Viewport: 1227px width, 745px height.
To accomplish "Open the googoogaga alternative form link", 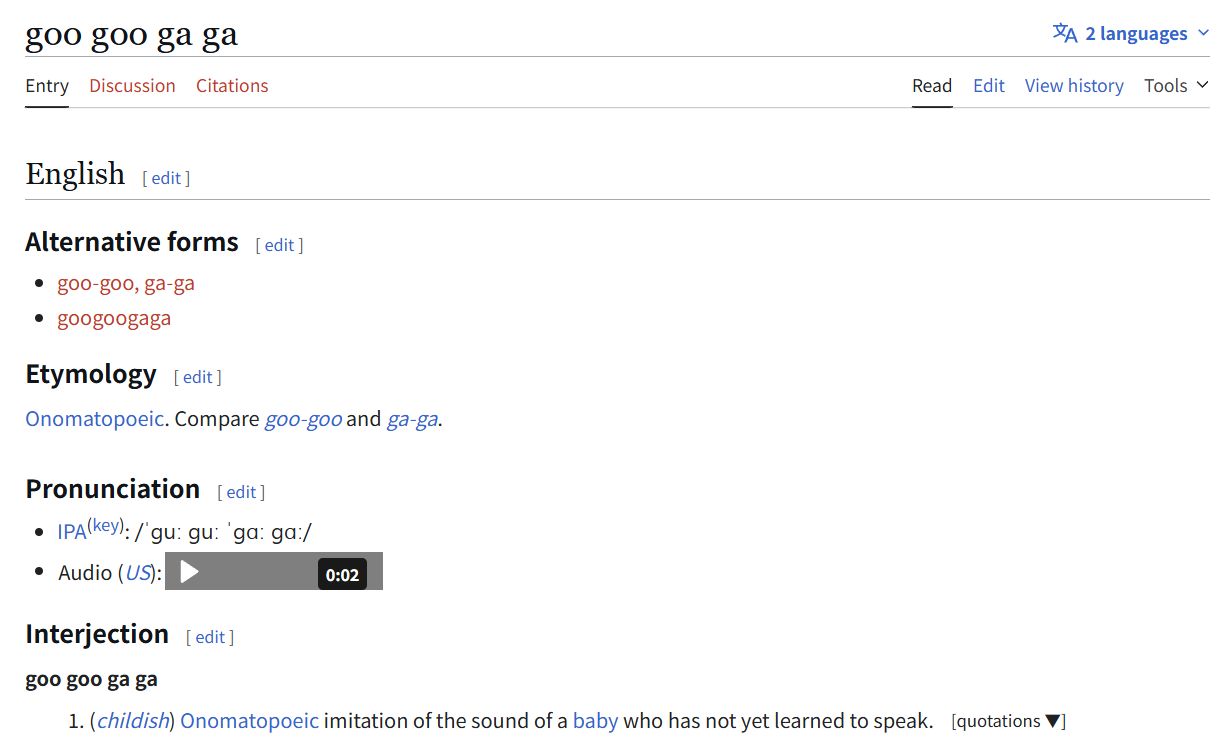I will [x=114, y=318].
